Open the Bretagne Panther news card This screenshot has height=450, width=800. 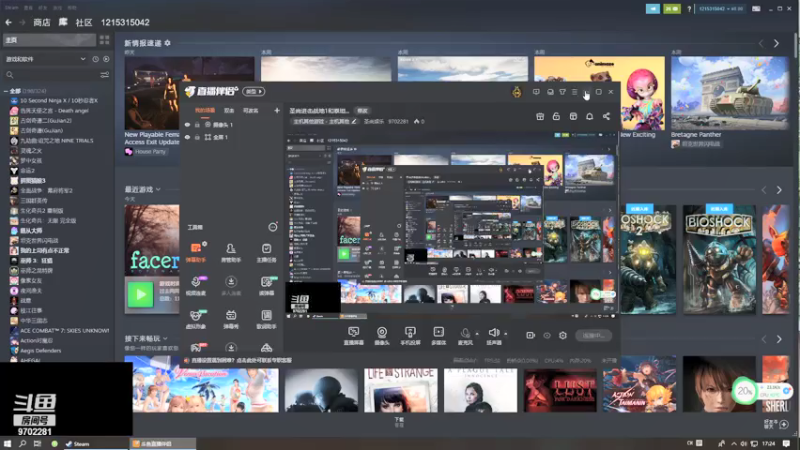coord(730,93)
